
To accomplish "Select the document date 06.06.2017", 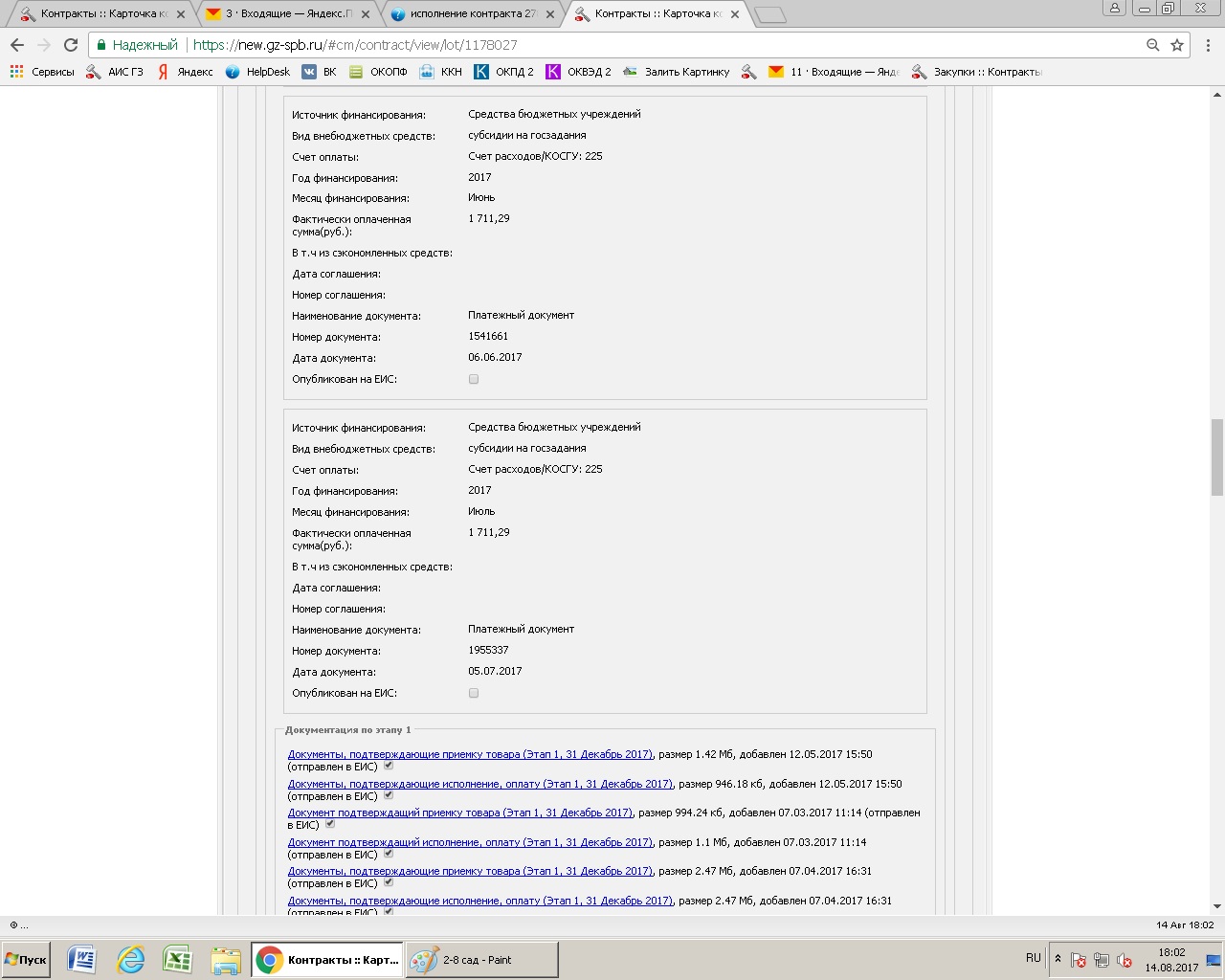I will [x=495, y=358].
